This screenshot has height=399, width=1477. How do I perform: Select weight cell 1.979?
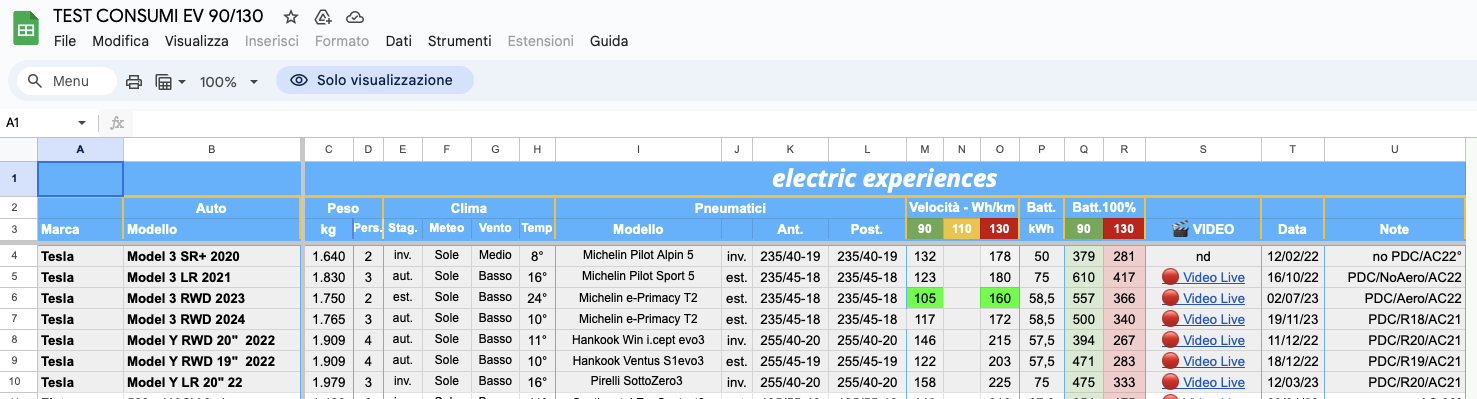(x=329, y=382)
